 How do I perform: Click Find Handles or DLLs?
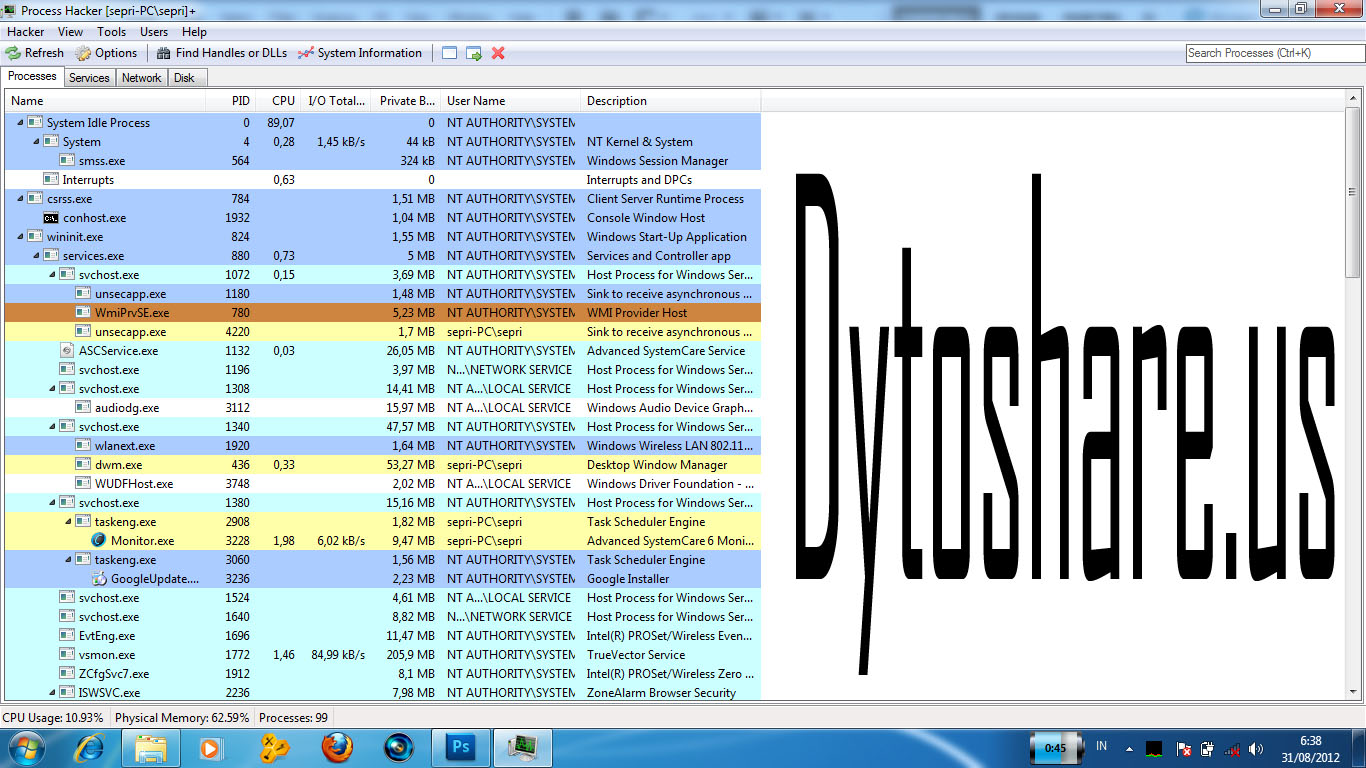coord(222,53)
